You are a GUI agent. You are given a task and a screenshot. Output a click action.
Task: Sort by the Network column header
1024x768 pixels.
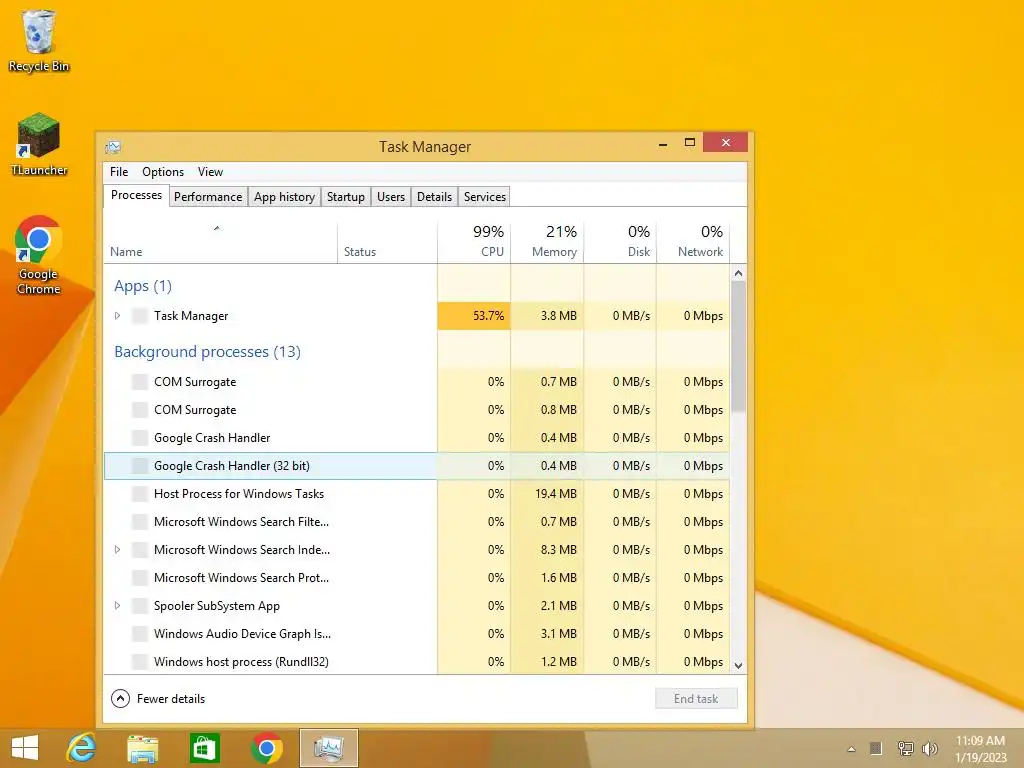(694, 242)
